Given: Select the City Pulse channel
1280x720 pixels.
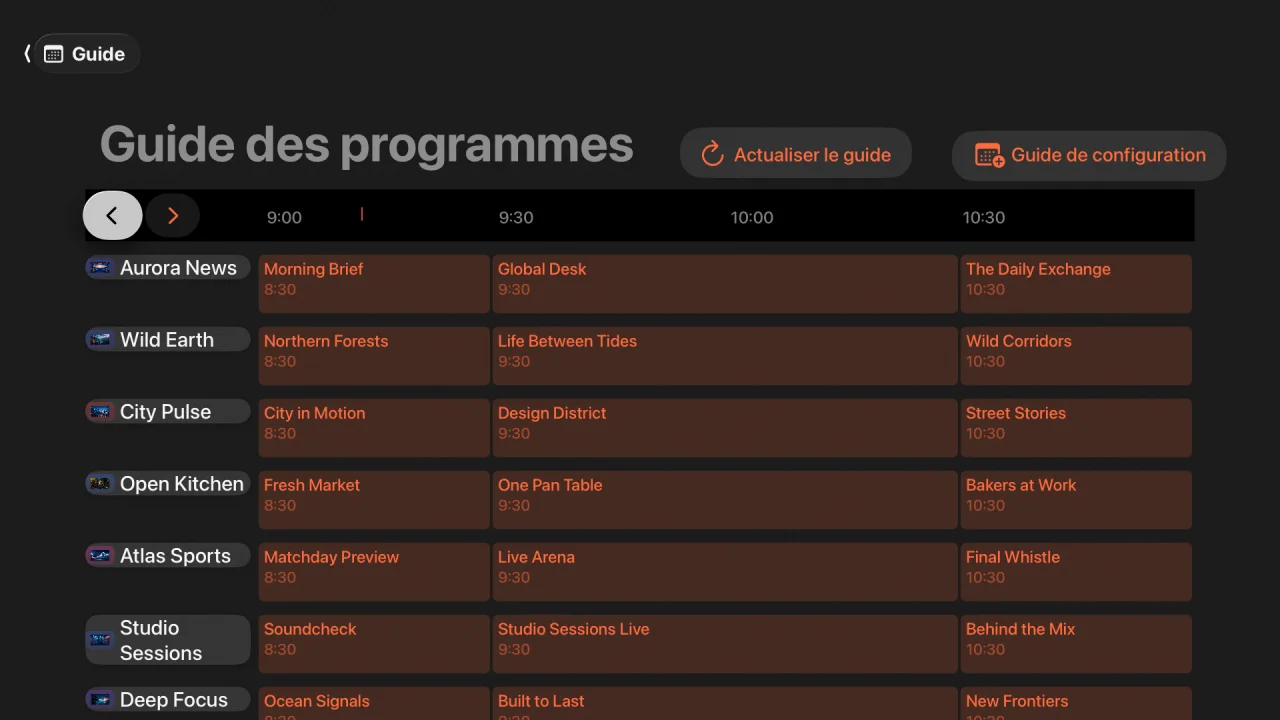Looking at the screenshot, I should [167, 411].
